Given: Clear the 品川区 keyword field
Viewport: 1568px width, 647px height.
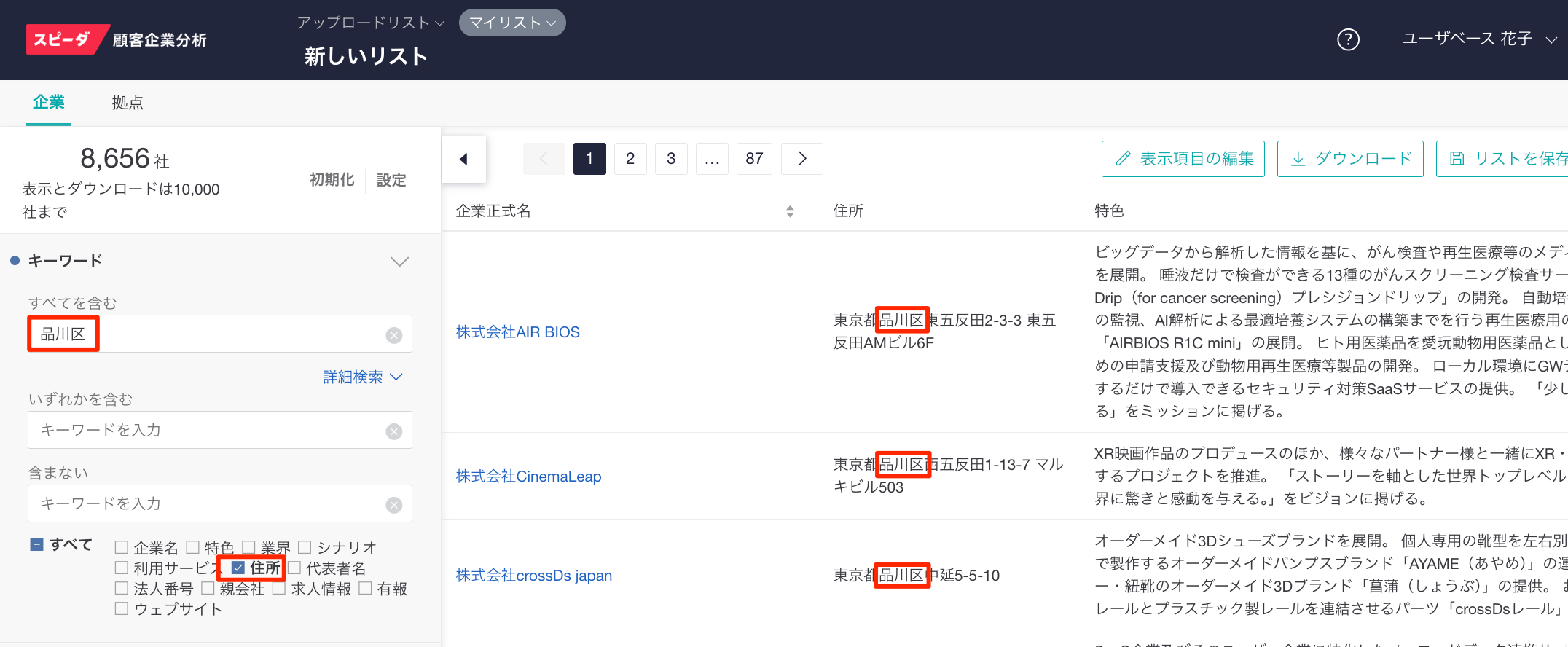Looking at the screenshot, I should point(394,335).
